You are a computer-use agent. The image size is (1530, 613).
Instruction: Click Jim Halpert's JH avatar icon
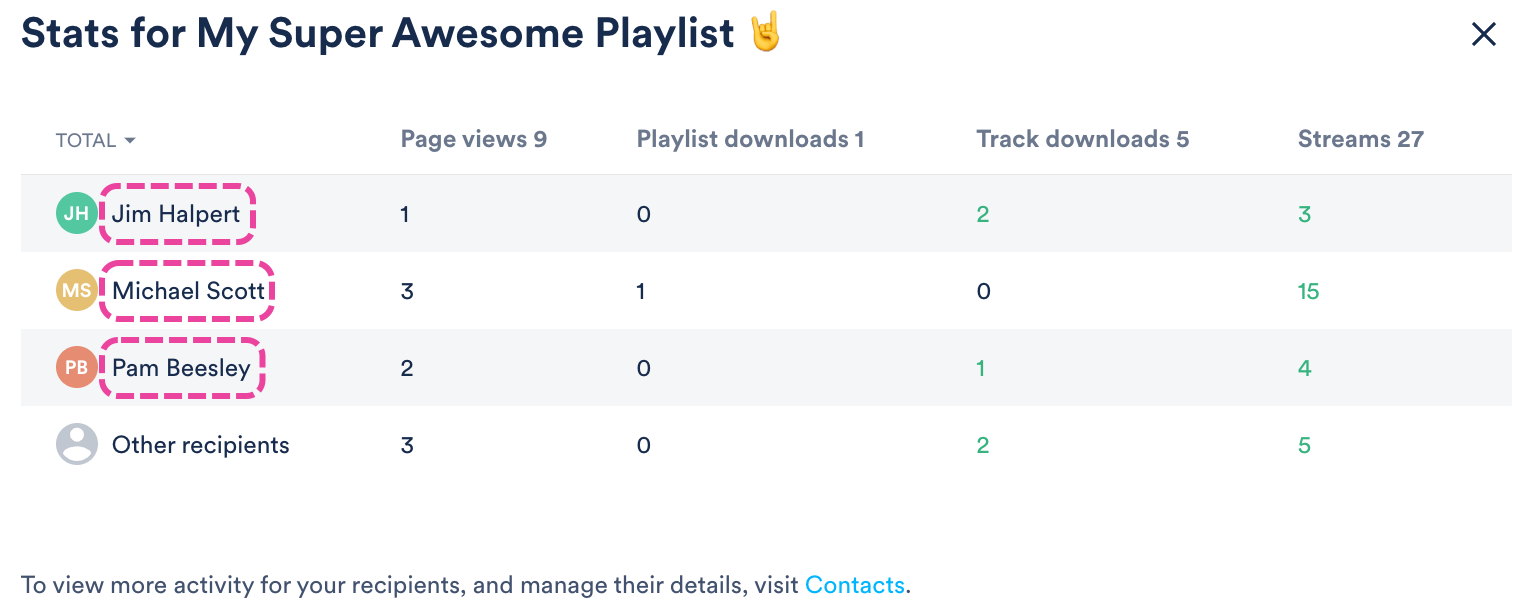click(x=76, y=213)
